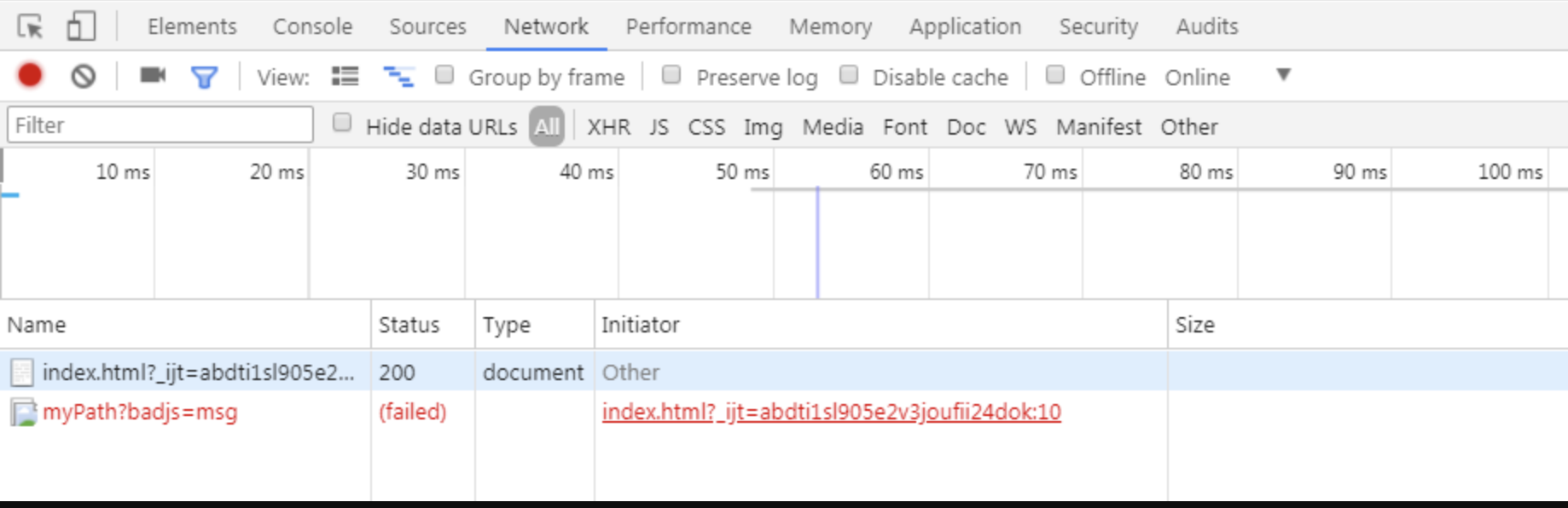Screen dimensions: 1568x508
Task: Switch to the Console tab
Action: point(312,26)
